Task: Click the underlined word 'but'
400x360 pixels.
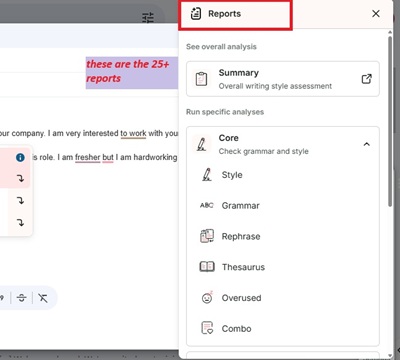Action: click(108, 157)
